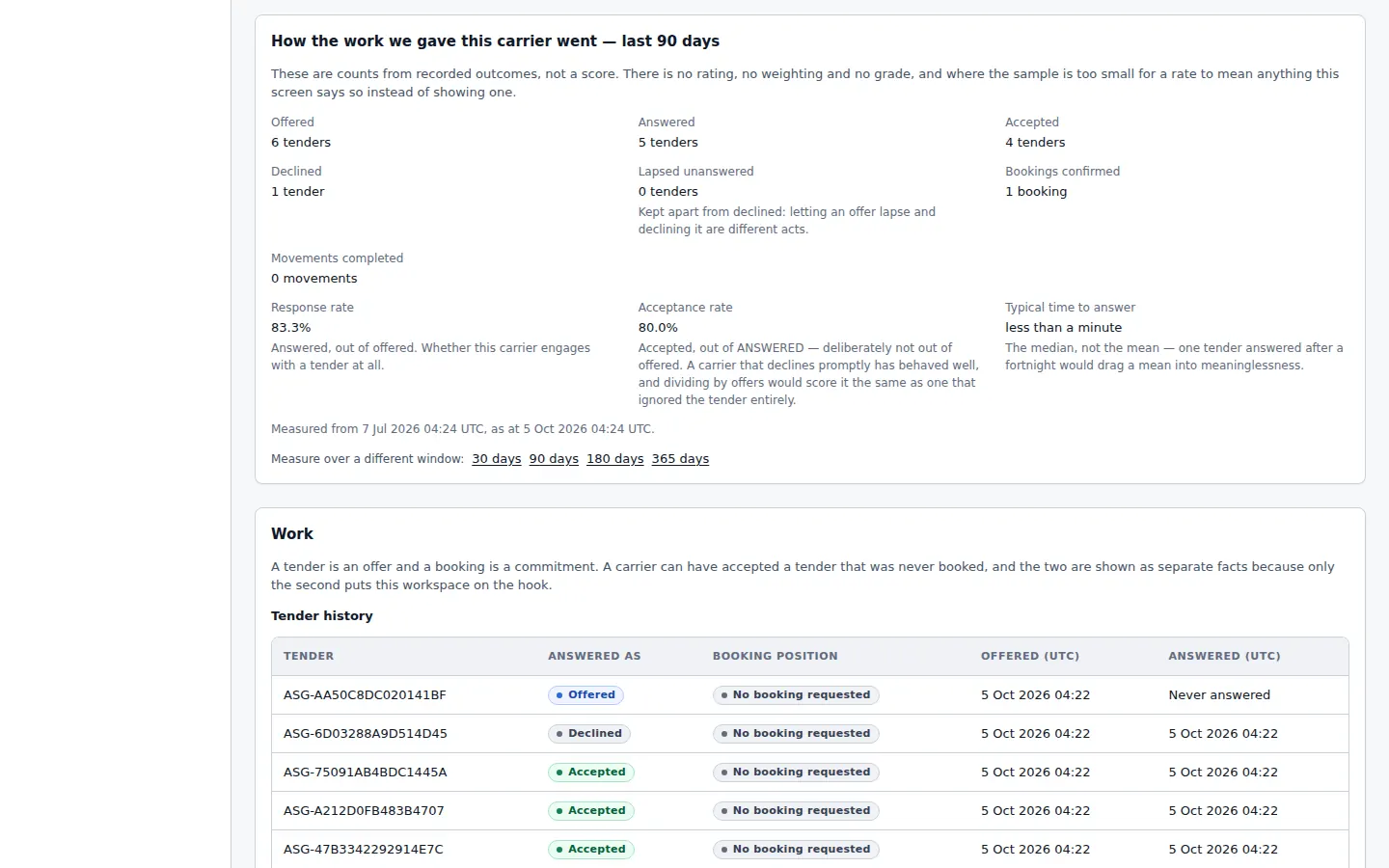The image size is (1389, 868).
Task: Choose the 180 days measurement window
Action: tap(615, 459)
